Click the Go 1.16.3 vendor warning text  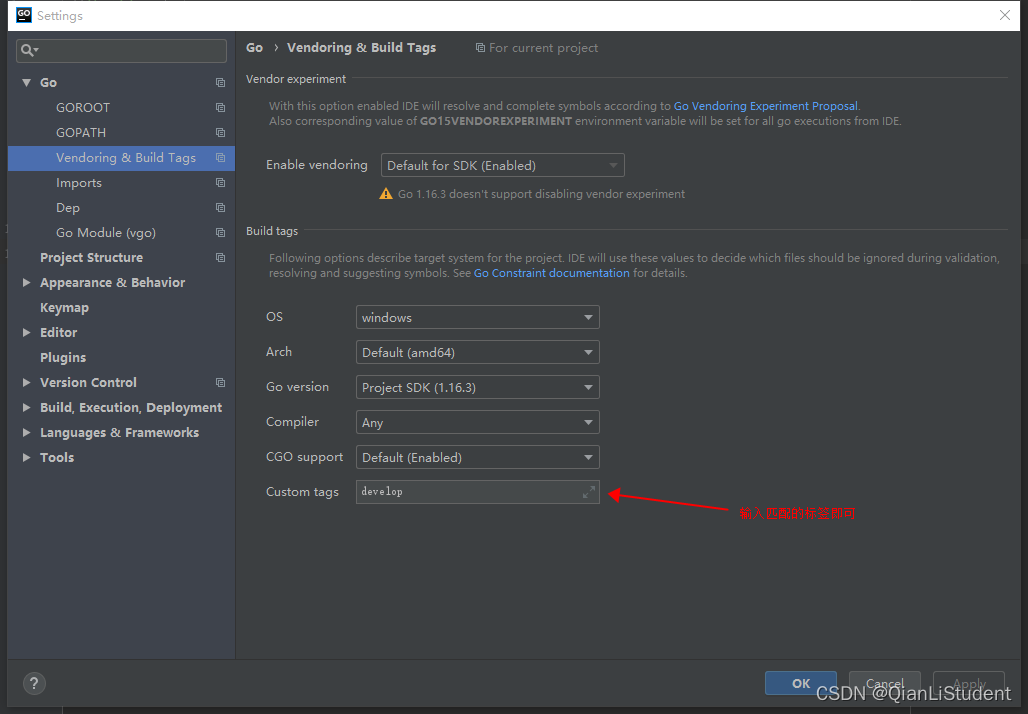[541, 194]
